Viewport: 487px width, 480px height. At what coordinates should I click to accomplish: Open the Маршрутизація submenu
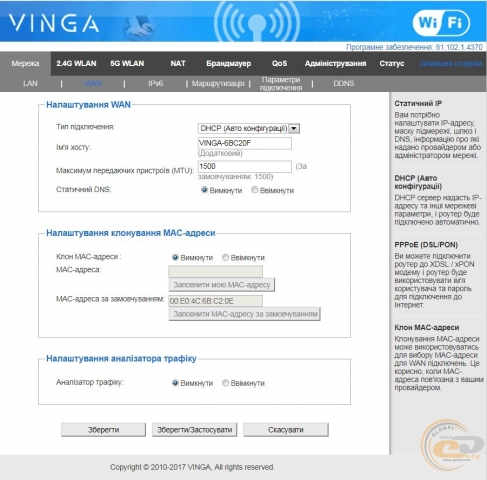[218, 84]
